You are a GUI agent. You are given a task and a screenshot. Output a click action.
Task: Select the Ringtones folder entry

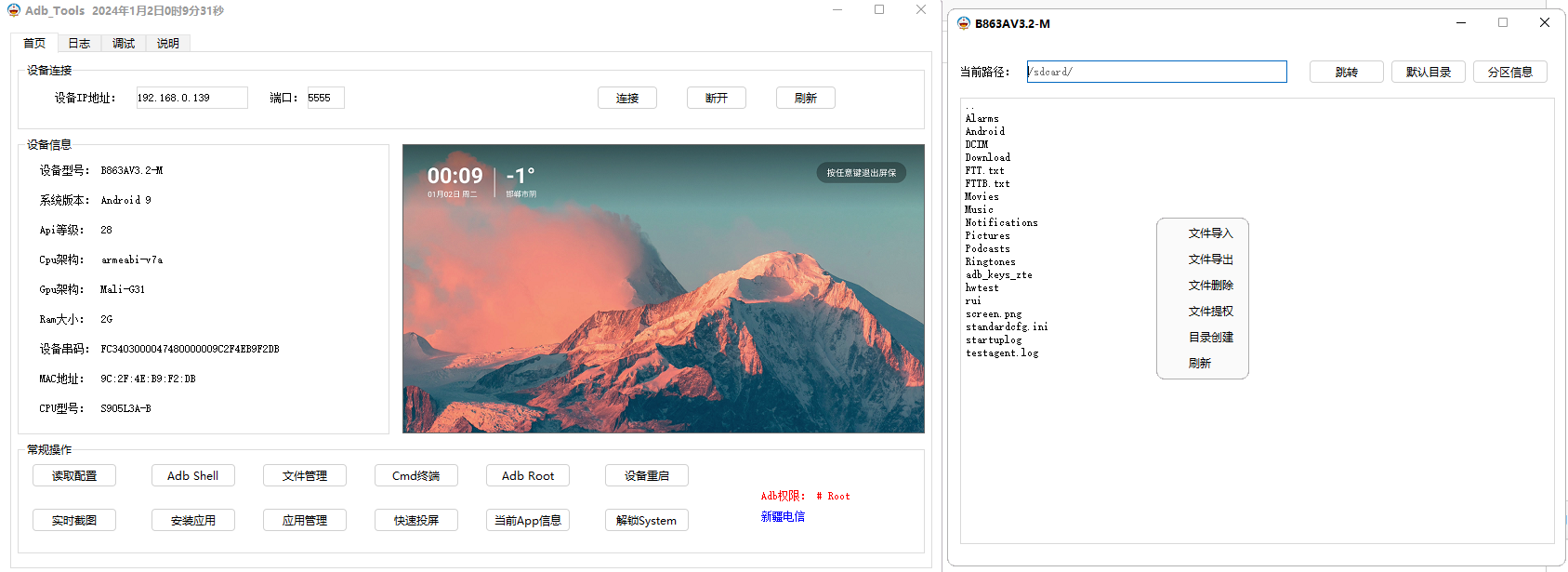tap(990, 261)
